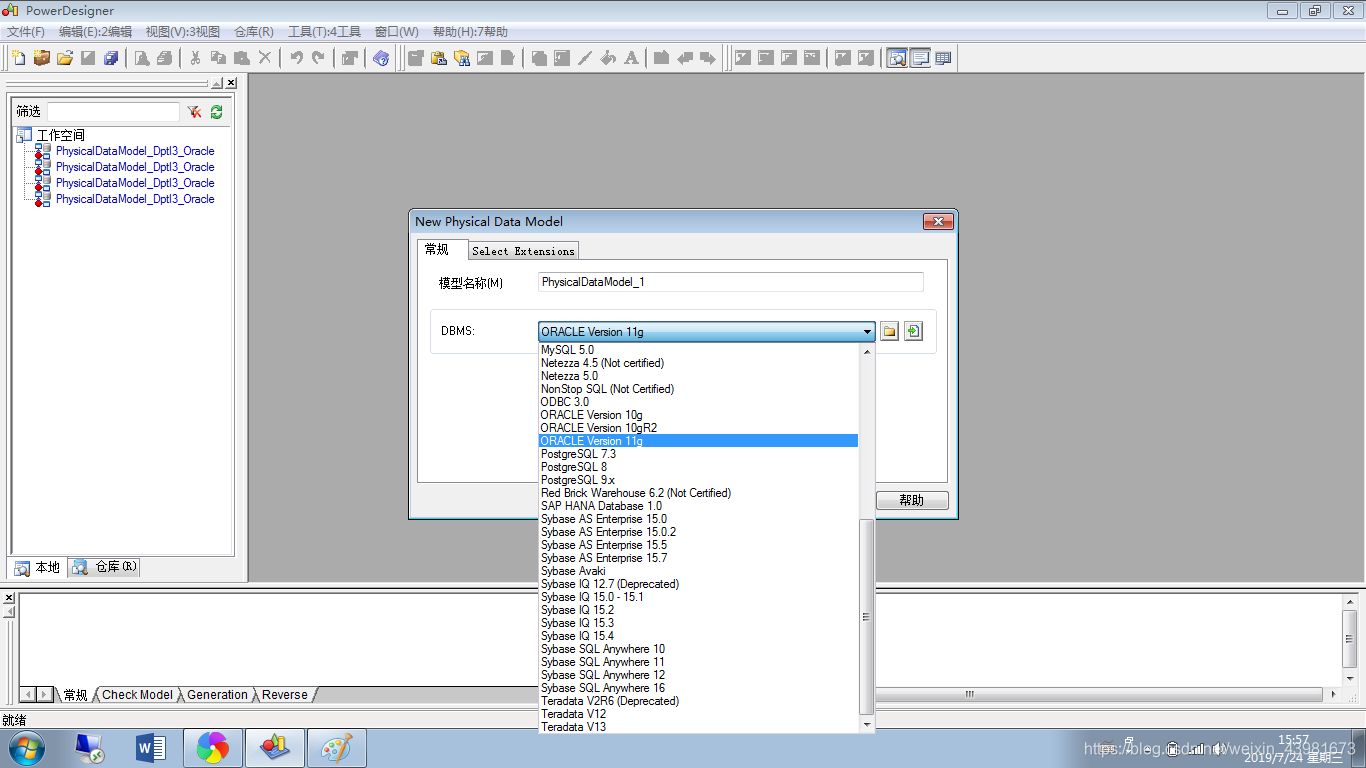Viewport: 1366px width, 768px height.
Task: Choose ODBC 3.0 from the list
Action: [698, 402]
